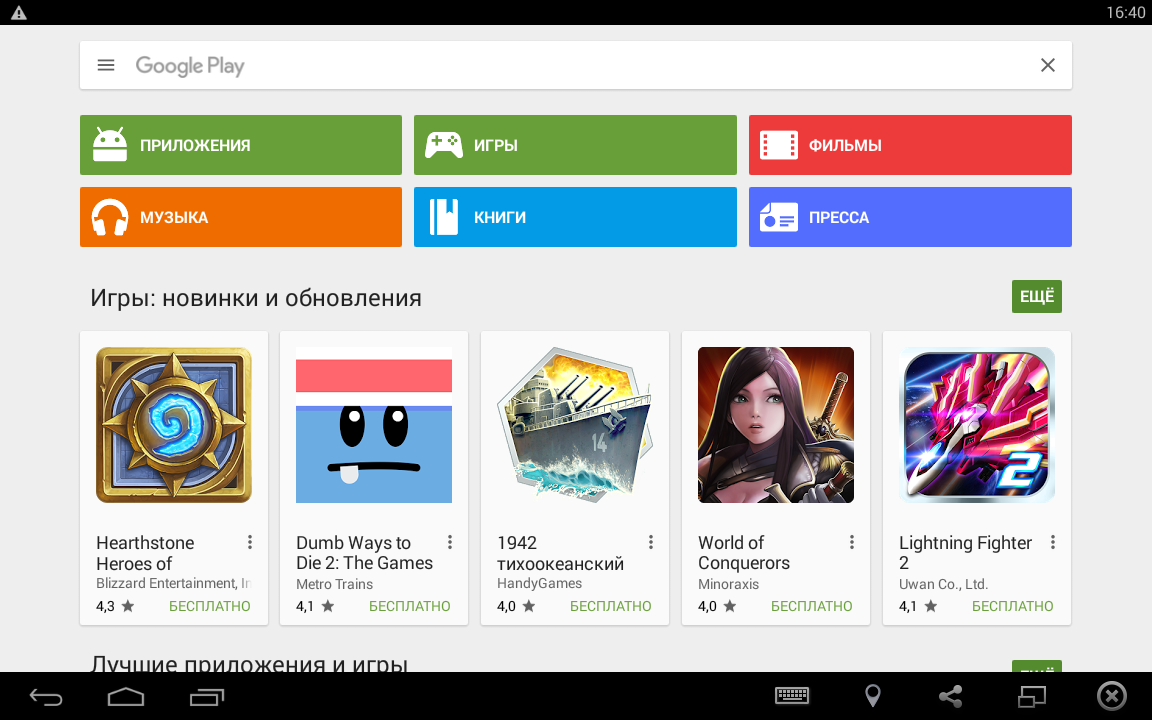
Task: Click the warning triangle in status bar
Action: pyautogui.click(x=18, y=12)
